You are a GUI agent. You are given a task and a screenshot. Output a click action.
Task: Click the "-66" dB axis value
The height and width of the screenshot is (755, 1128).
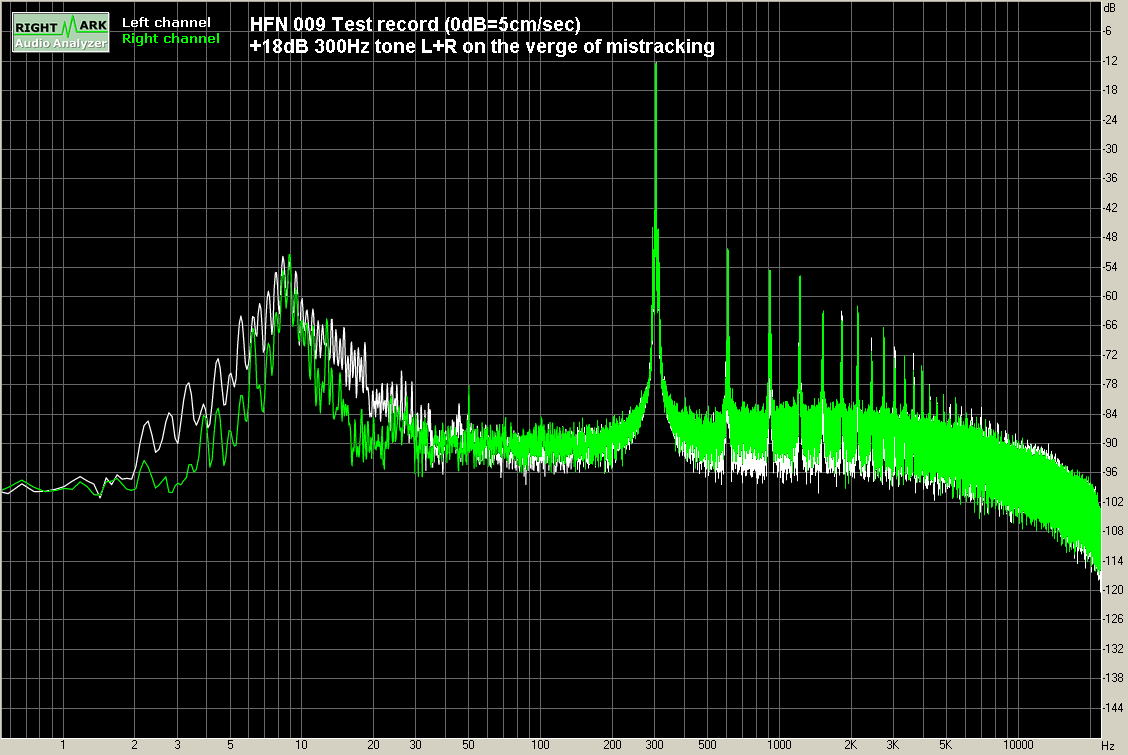1110,325
